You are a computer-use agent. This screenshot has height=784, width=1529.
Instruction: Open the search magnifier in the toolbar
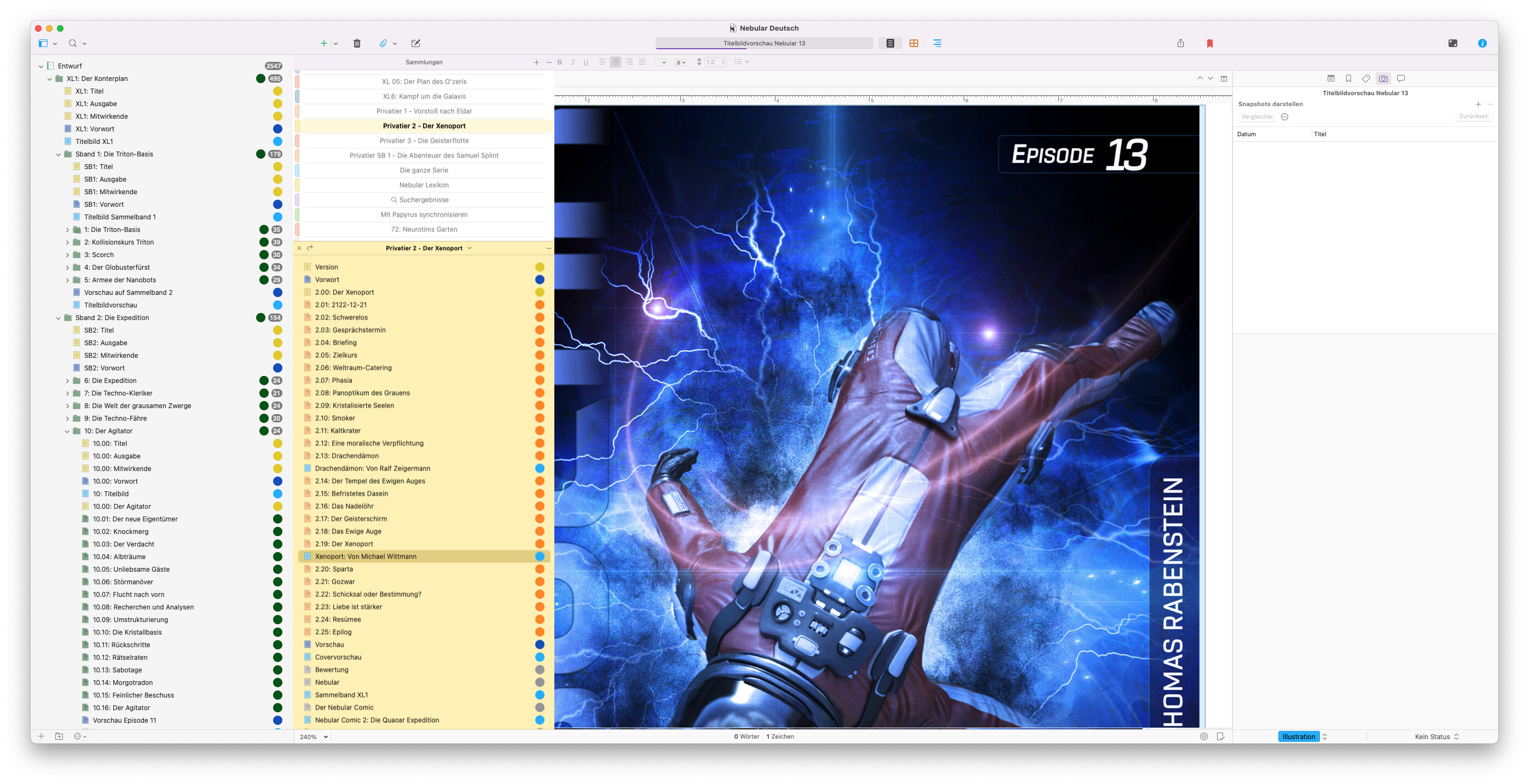(72, 43)
